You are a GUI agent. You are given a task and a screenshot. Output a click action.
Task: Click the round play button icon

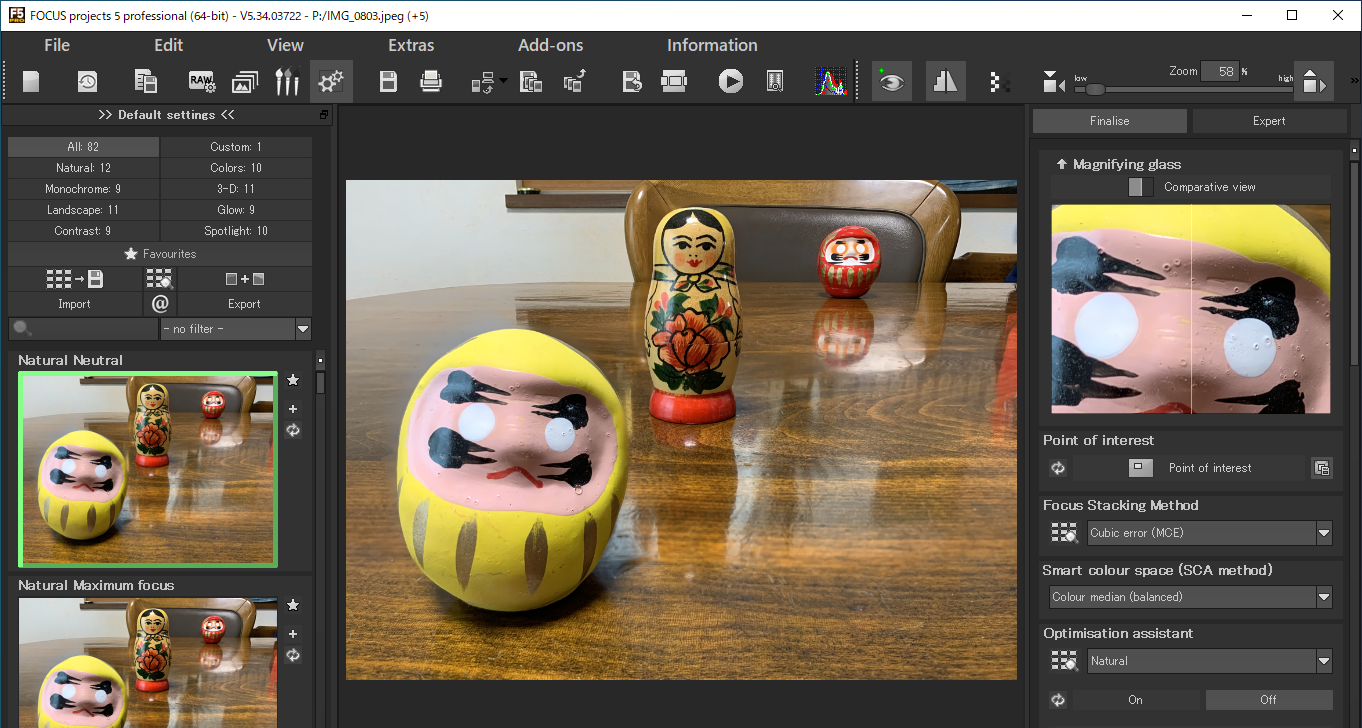[x=731, y=82]
